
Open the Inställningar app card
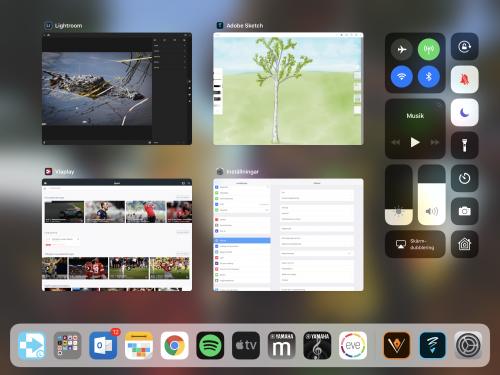coord(288,235)
